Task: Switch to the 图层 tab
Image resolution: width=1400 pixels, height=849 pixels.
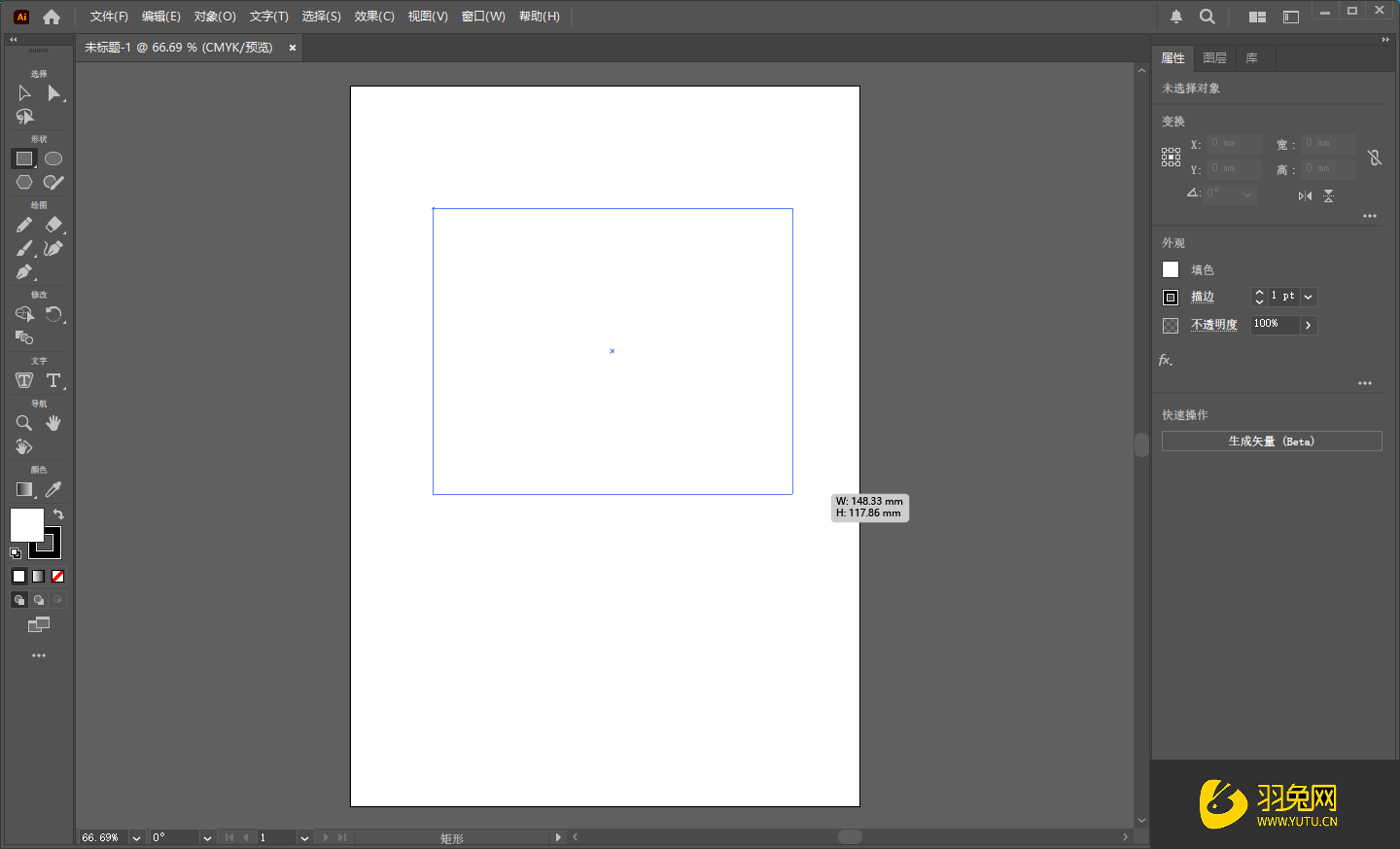Action: coord(1214,58)
